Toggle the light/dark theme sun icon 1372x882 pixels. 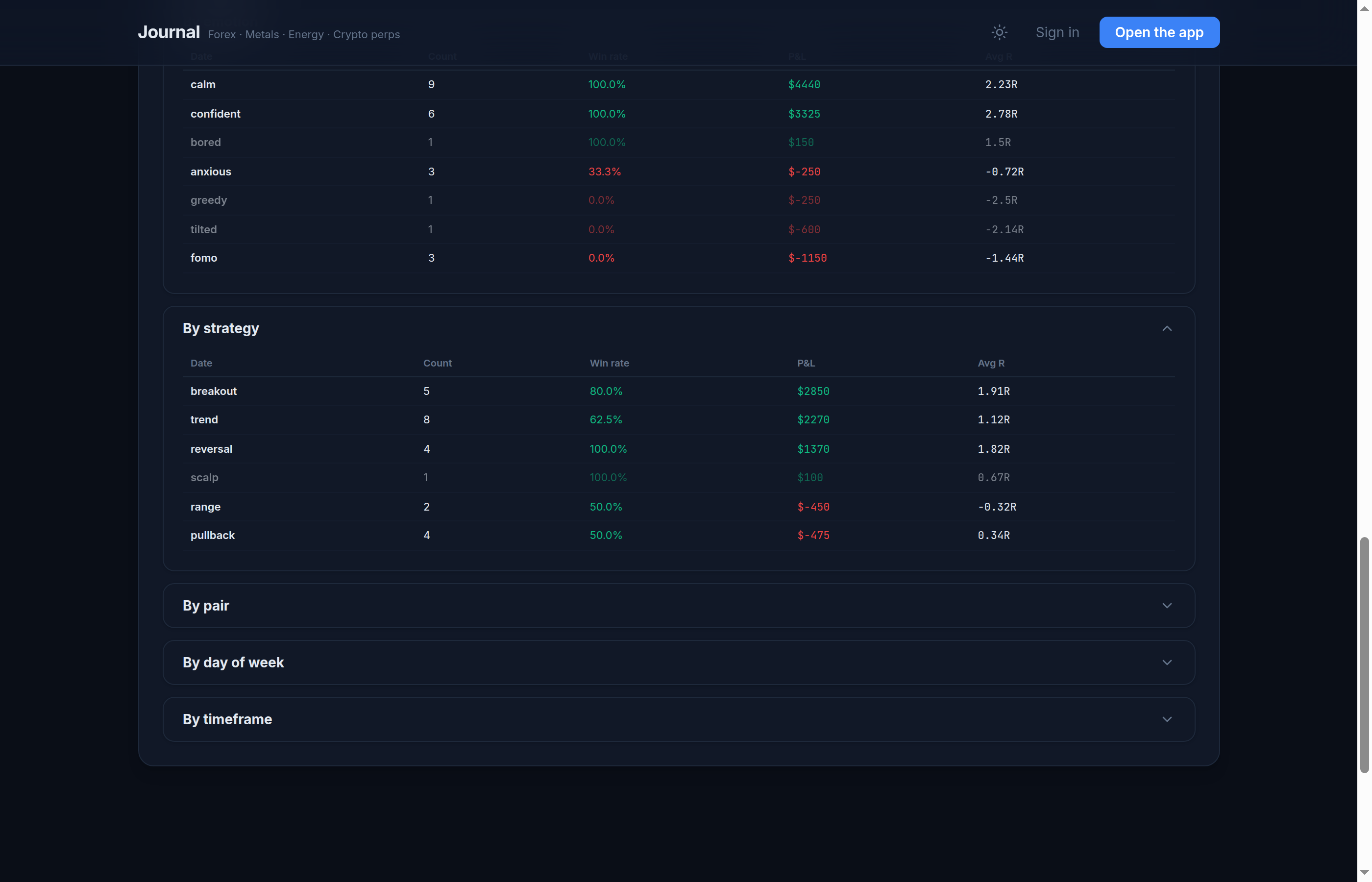coord(999,33)
